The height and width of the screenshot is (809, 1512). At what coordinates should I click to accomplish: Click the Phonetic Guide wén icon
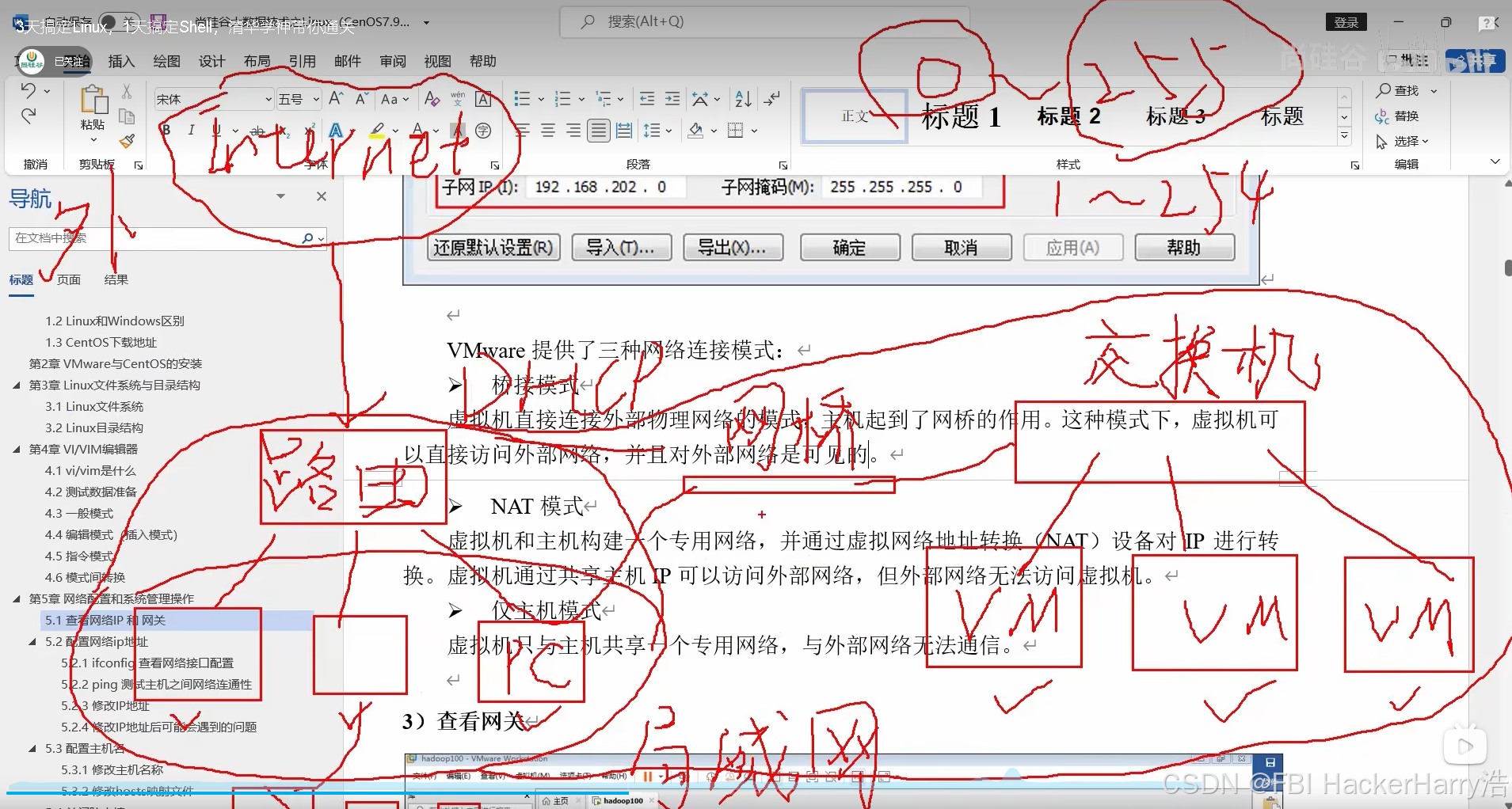pyautogui.click(x=458, y=99)
